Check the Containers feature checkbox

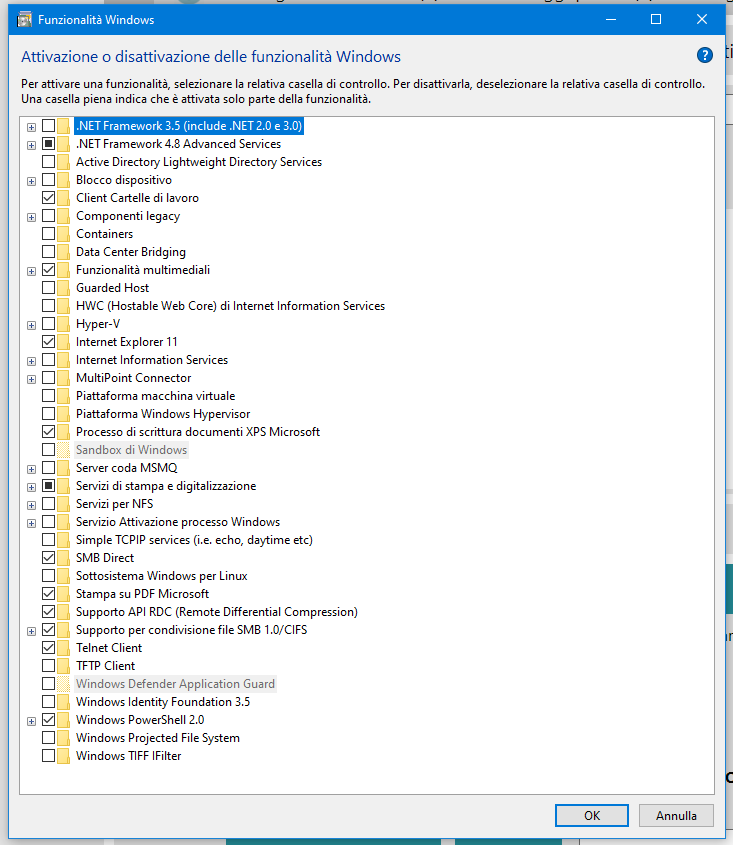49,234
